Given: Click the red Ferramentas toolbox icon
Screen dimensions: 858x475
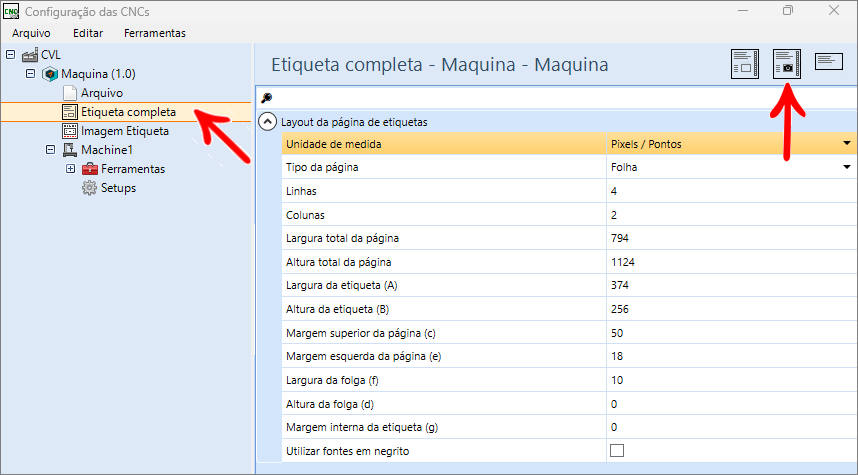Looking at the screenshot, I should coord(90,169).
